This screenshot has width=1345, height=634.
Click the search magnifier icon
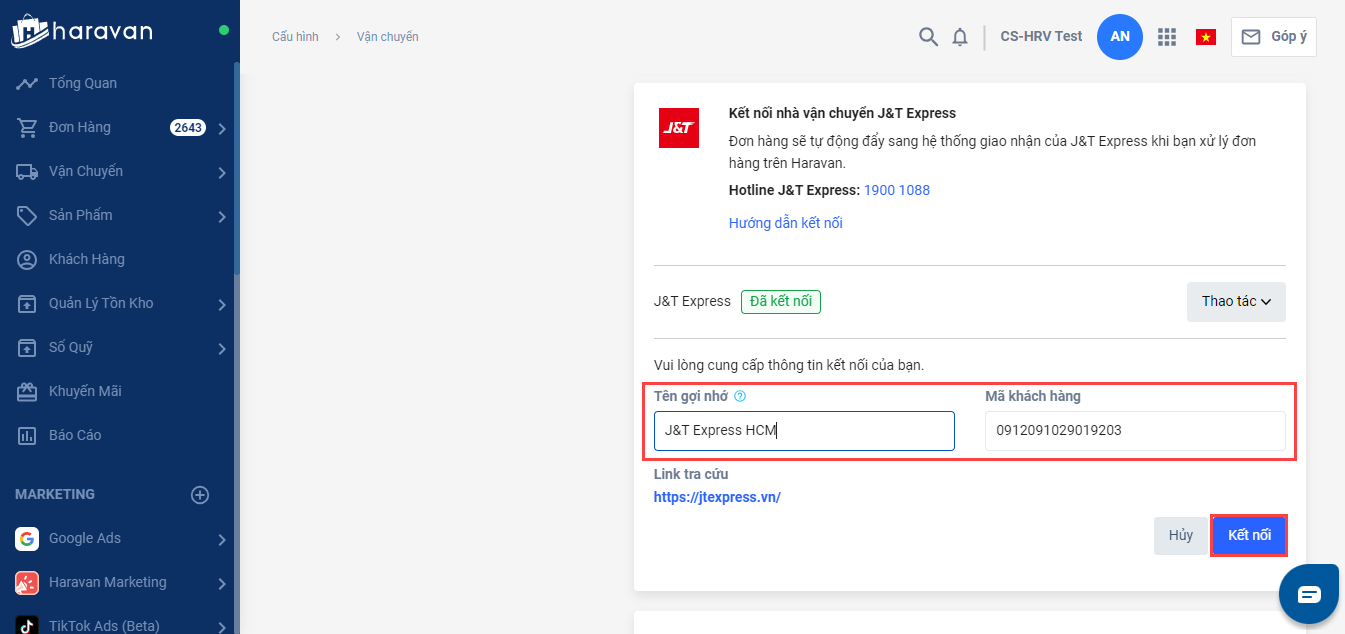pyautogui.click(x=928, y=37)
